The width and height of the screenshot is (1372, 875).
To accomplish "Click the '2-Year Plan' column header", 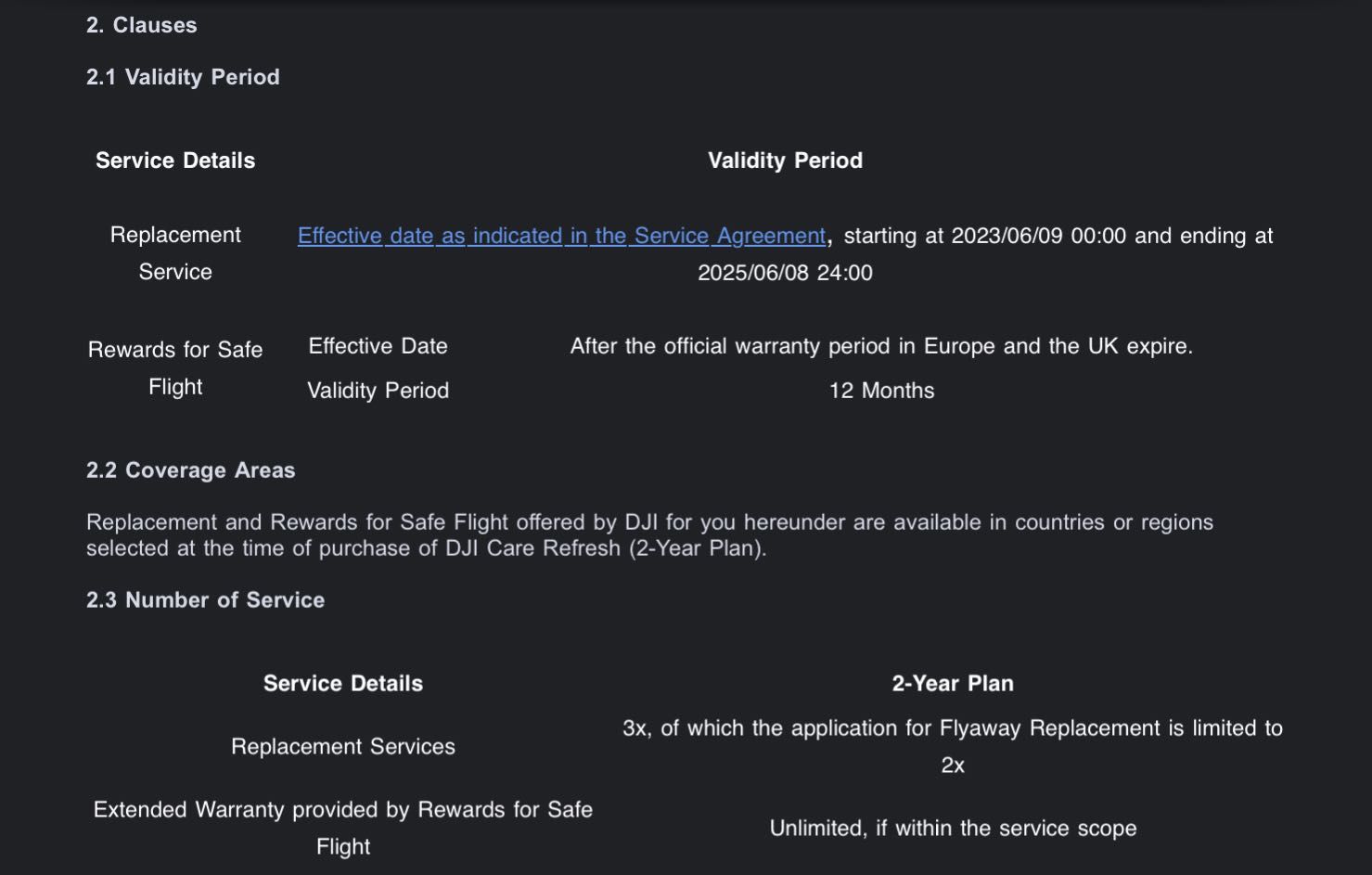I will click(x=953, y=684).
